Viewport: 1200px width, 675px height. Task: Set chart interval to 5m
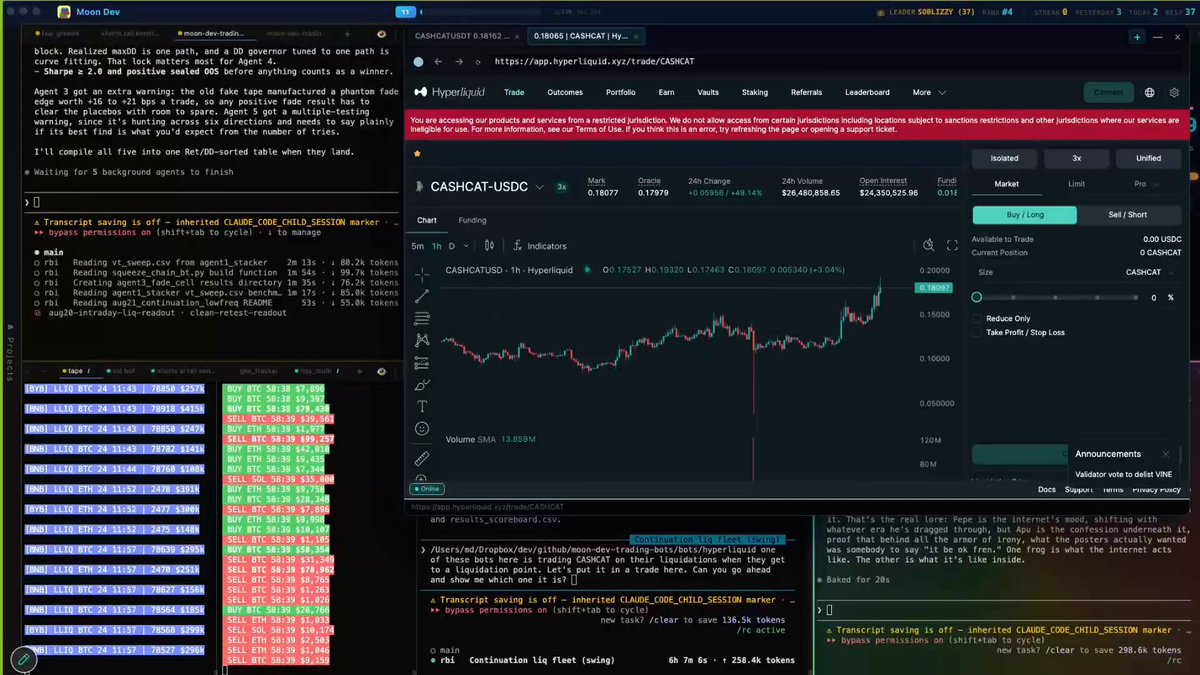pyautogui.click(x=418, y=245)
